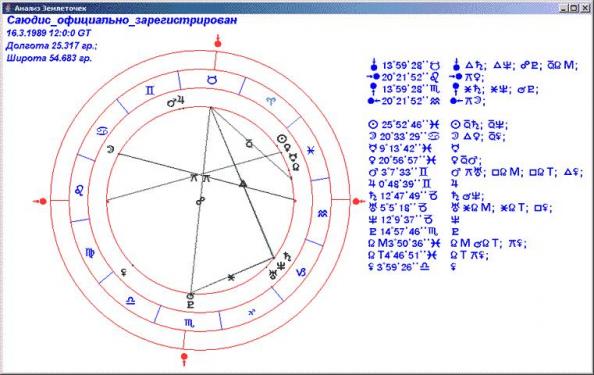
Task: Click the date line 16.3.1989 12:0:0 GT
Action: 48,33
